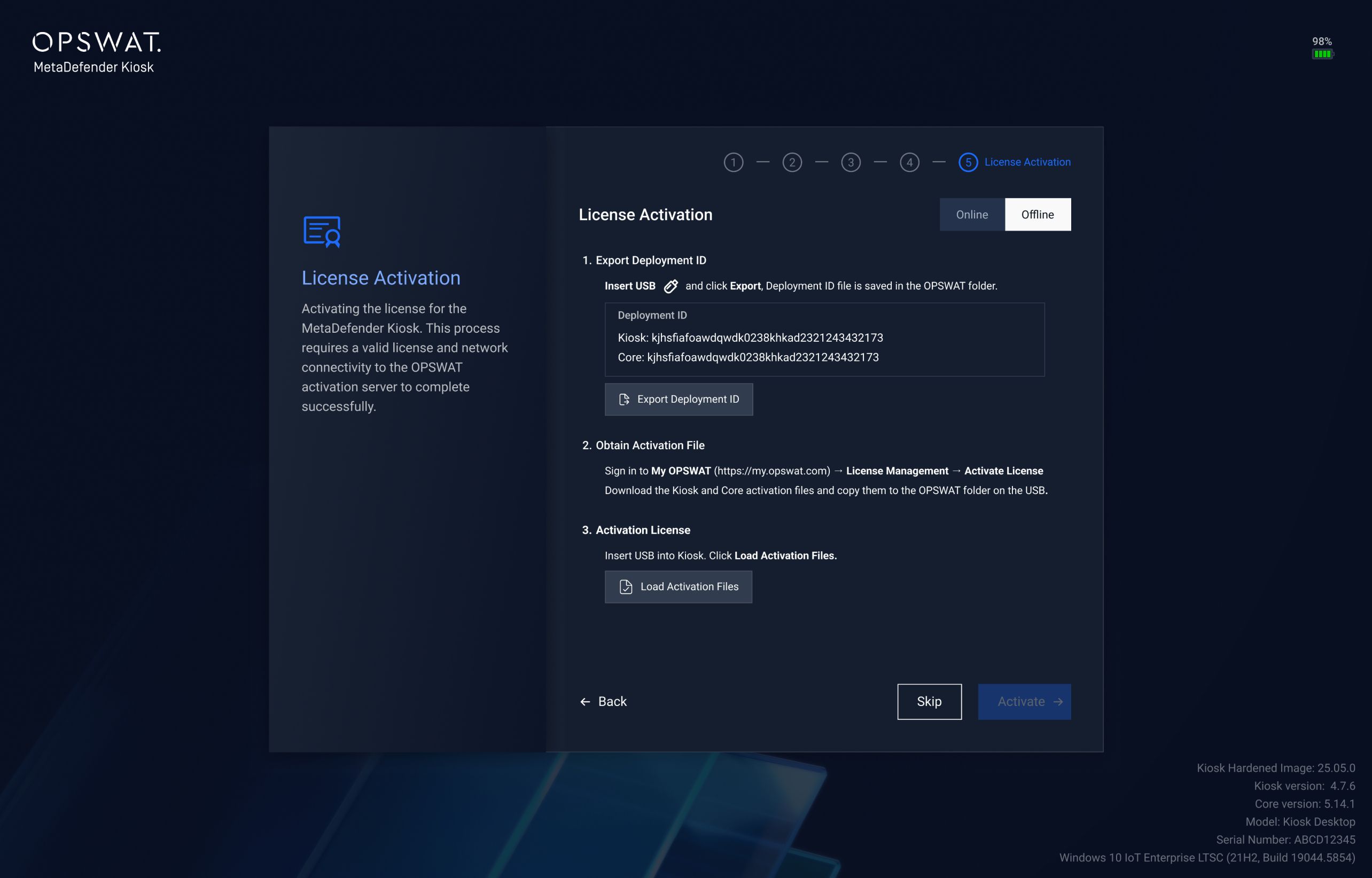Image resolution: width=1372 pixels, height=878 pixels.
Task: Switch to Online activation mode
Action: pos(972,214)
